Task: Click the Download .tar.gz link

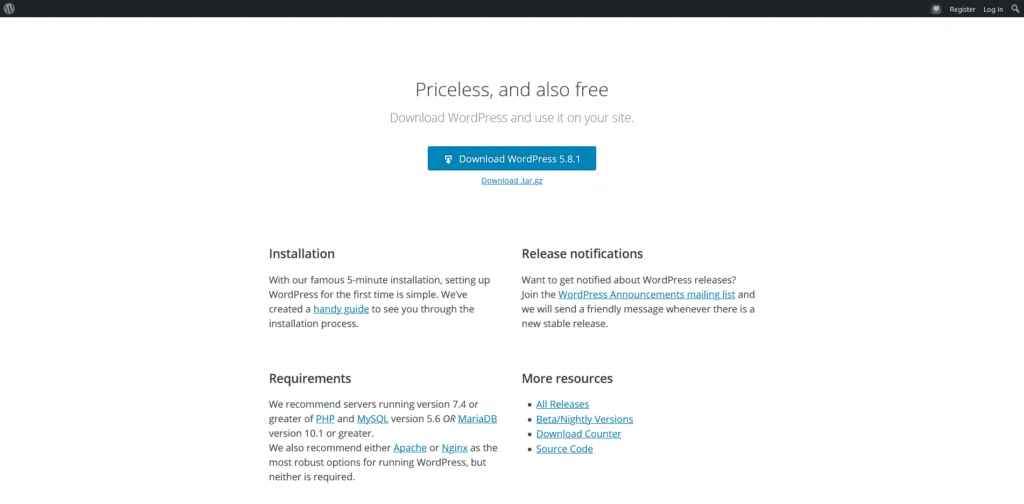Action: [511, 181]
